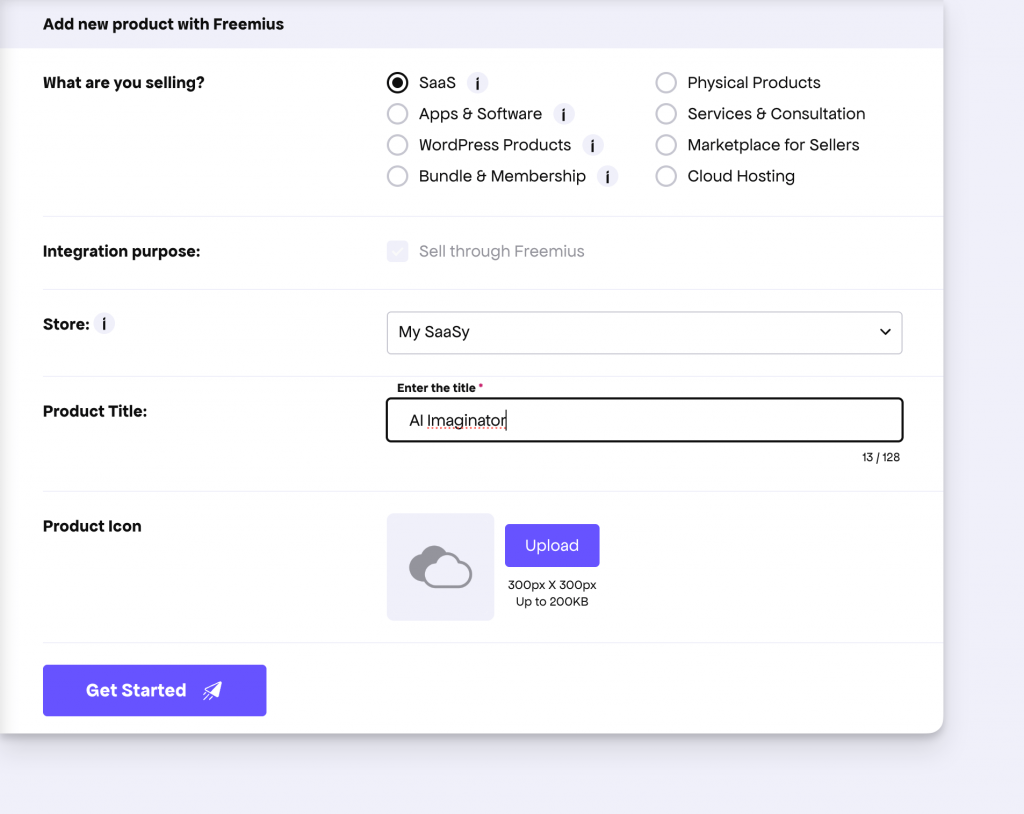Pick Services & Consultation
Image resolution: width=1024 pixels, height=814 pixels.
[666, 114]
